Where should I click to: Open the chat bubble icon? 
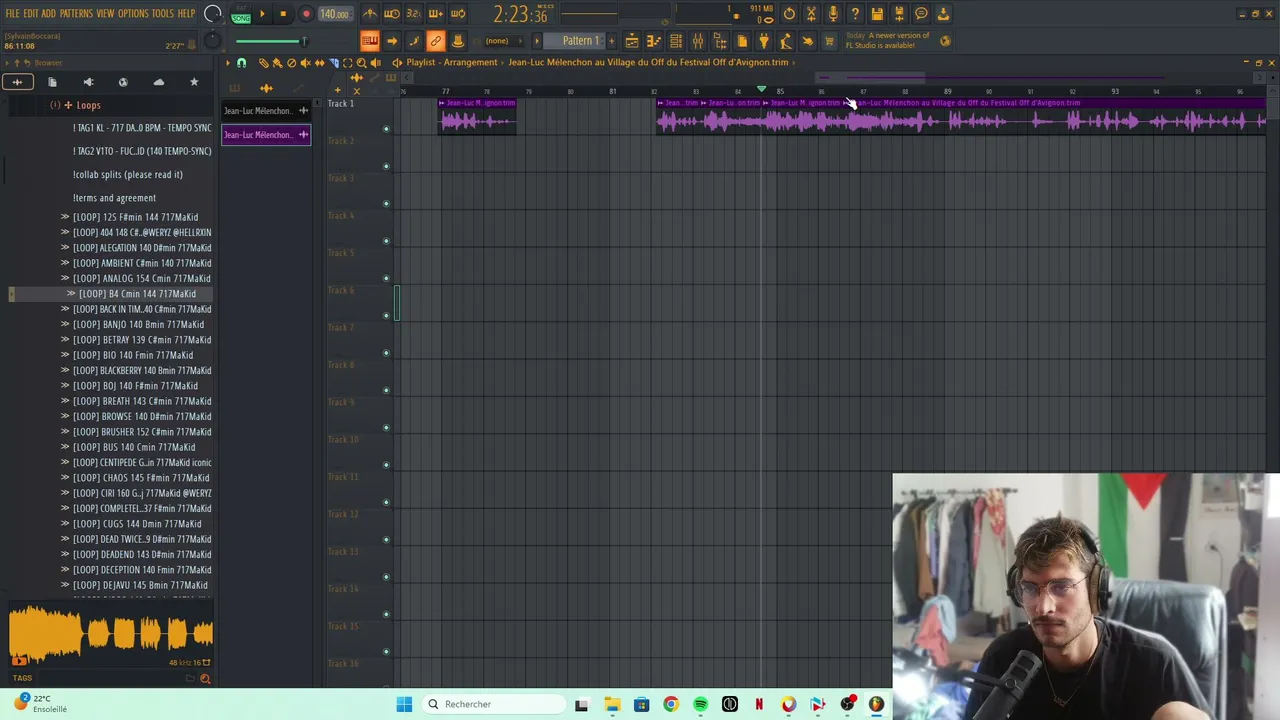(921, 14)
